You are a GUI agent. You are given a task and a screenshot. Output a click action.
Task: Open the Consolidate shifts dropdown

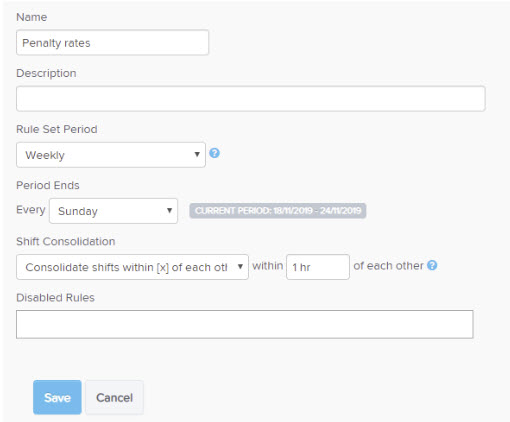[132, 267]
